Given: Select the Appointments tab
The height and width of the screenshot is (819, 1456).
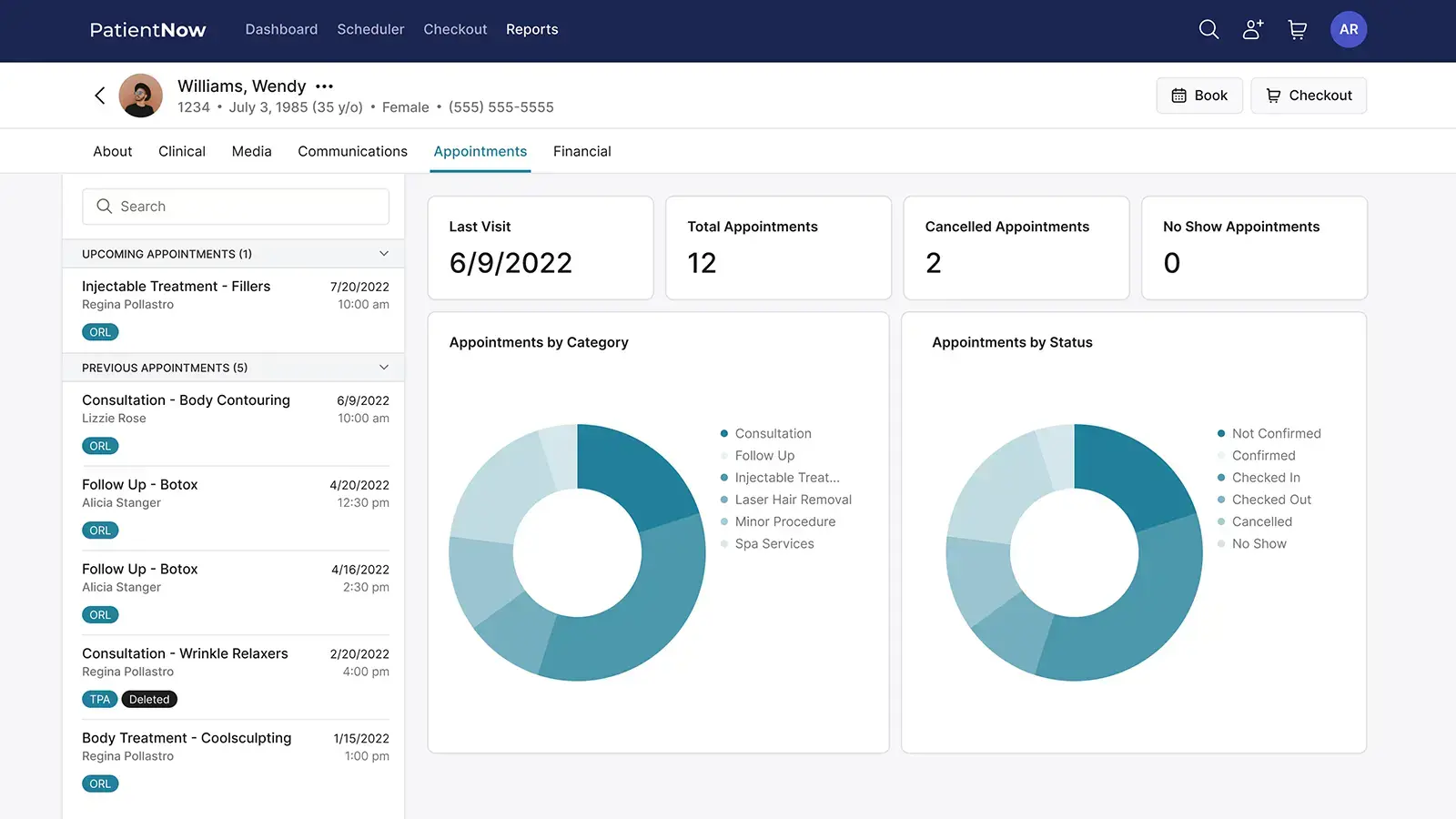Looking at the screenshot, I should click(x=480, y=151).
